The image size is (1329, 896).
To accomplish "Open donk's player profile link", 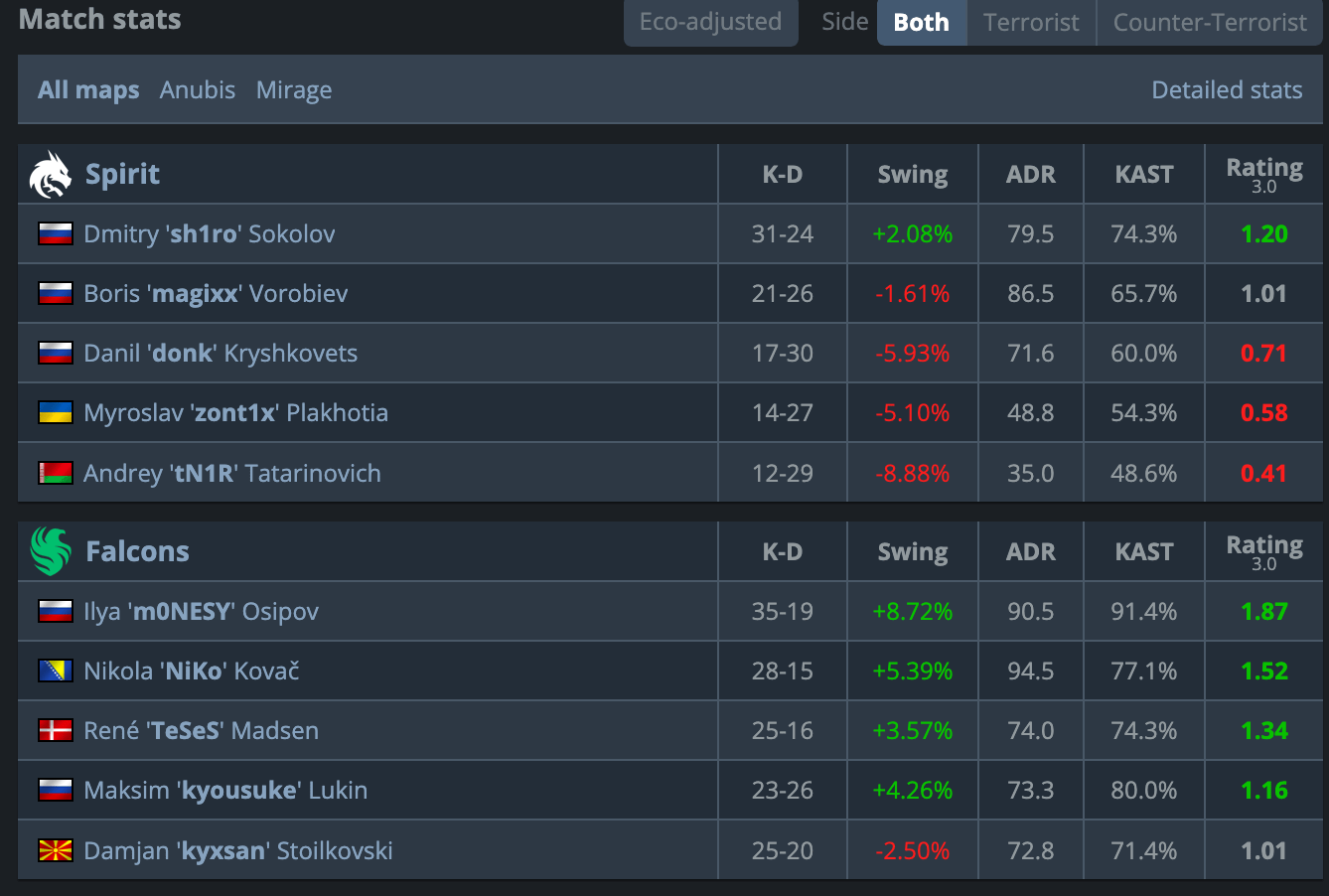I will [221, 354].
